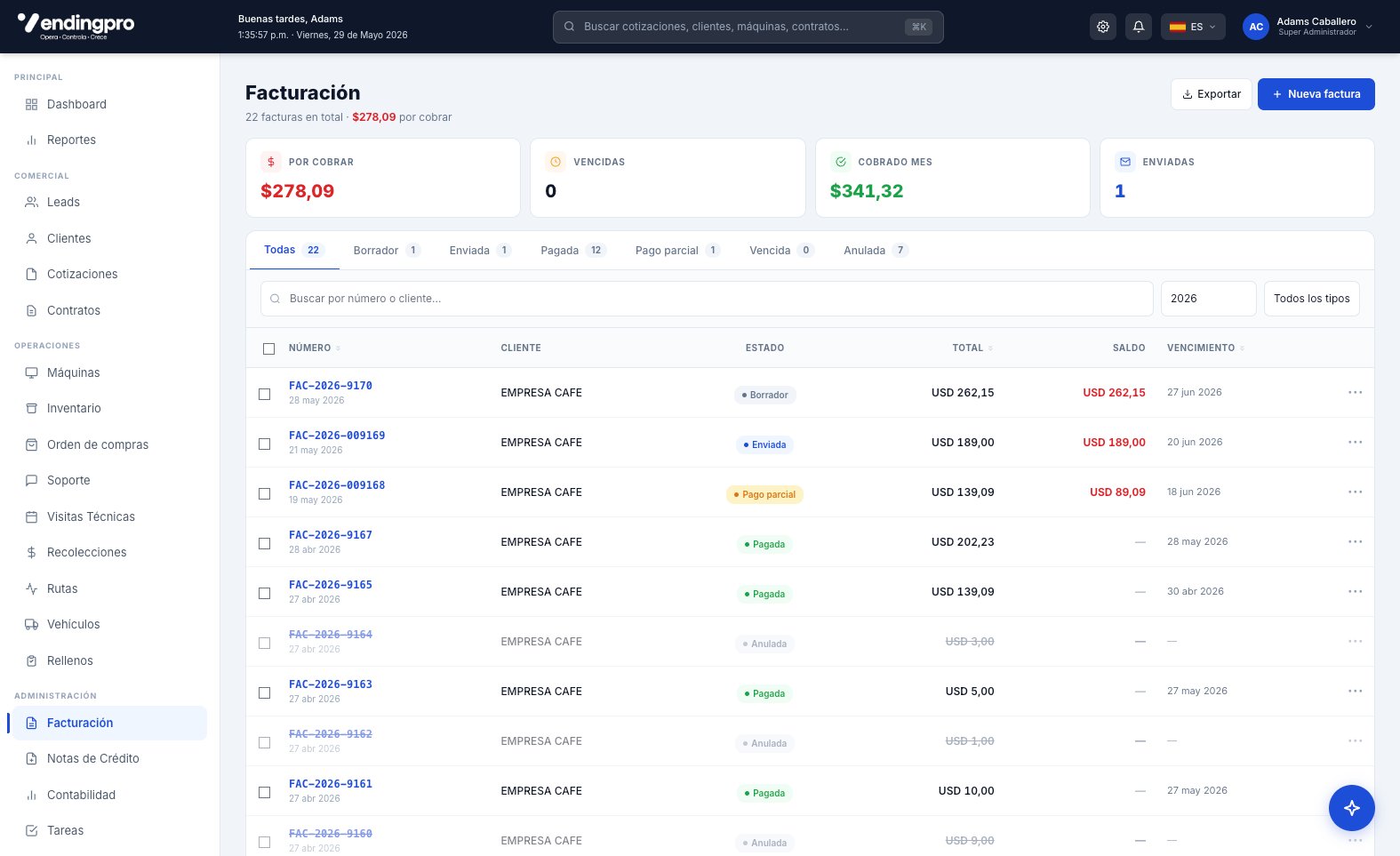Click the AC user avatar
This screenshot has height=856, width=1400.
(1255, 27)
